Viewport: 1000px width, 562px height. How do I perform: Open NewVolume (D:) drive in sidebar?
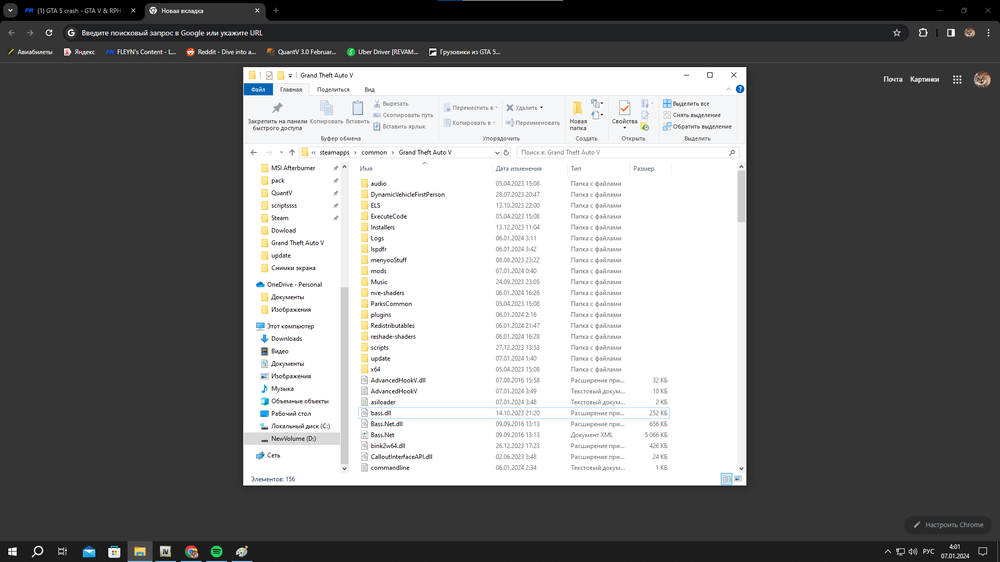[293, 439]
